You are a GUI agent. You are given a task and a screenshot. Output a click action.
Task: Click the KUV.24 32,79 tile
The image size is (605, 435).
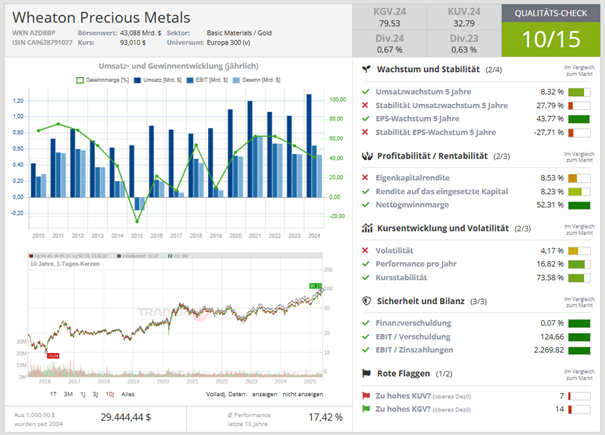(x=464, y=17)
